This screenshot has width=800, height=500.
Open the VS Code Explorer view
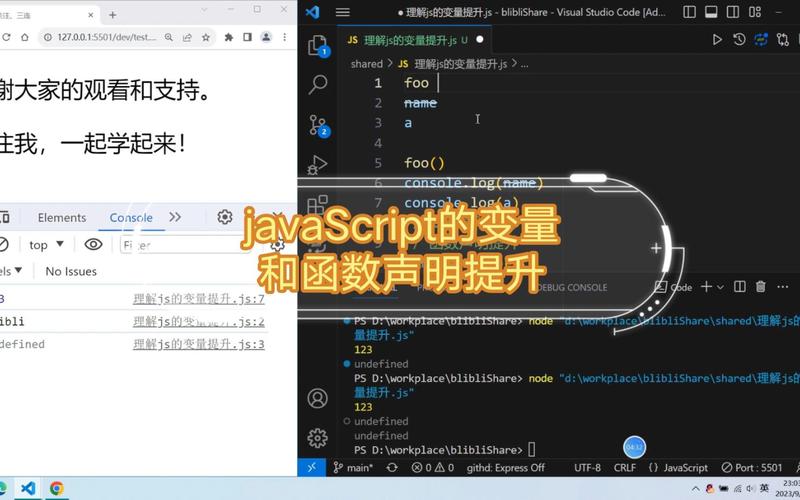(318, 45)
